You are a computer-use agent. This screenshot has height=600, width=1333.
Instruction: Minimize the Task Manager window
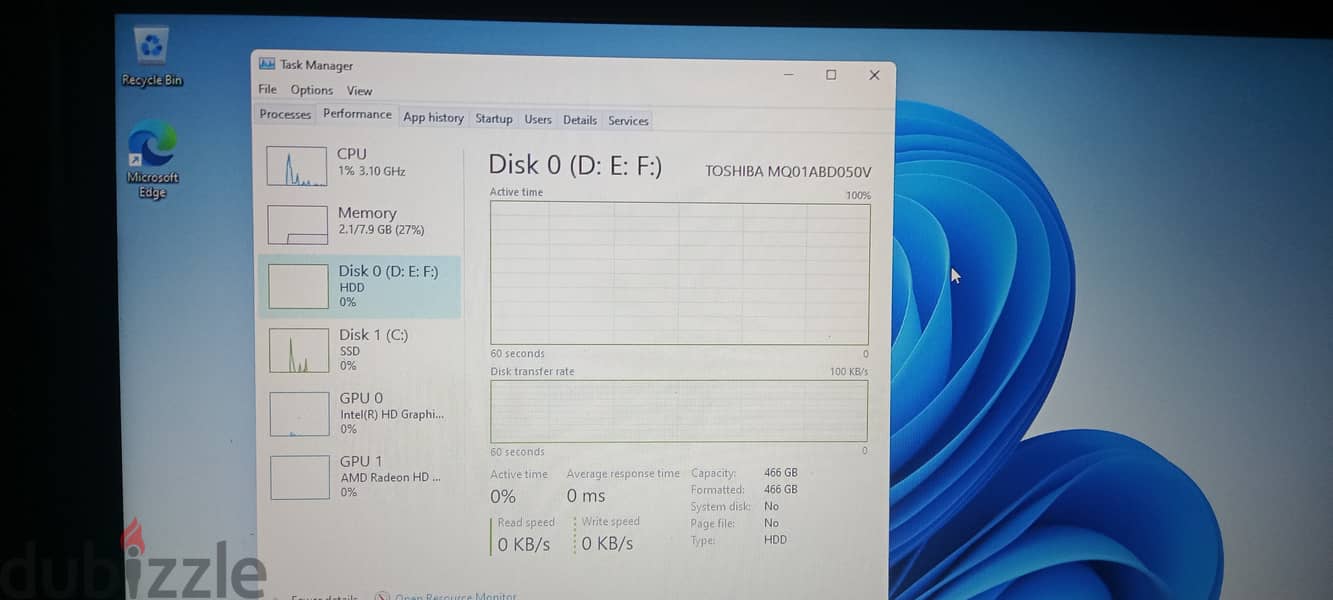click(789, 74)
